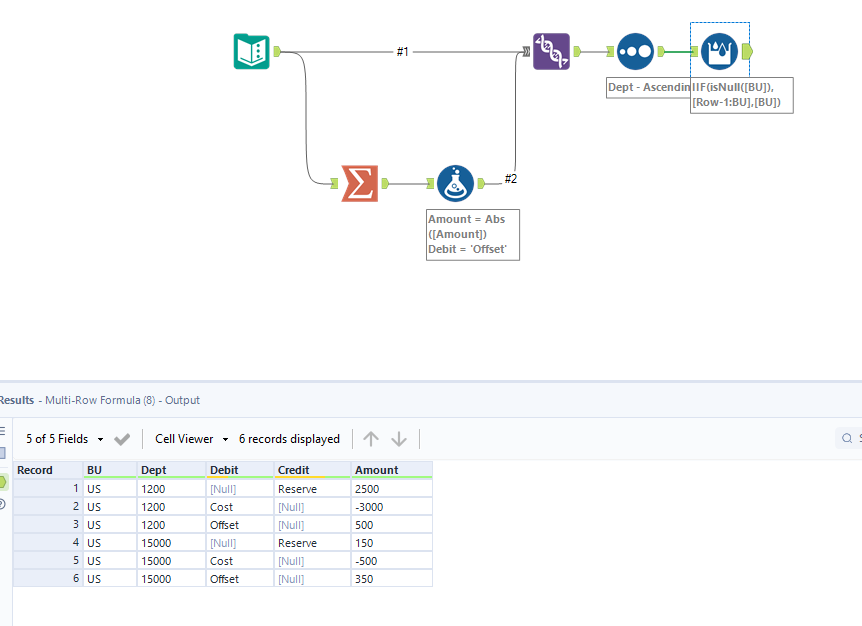862x626 pixels.
Task: Open the Cell Viewer dropdown
Action: pyautogui.click(x=190, y=438)
